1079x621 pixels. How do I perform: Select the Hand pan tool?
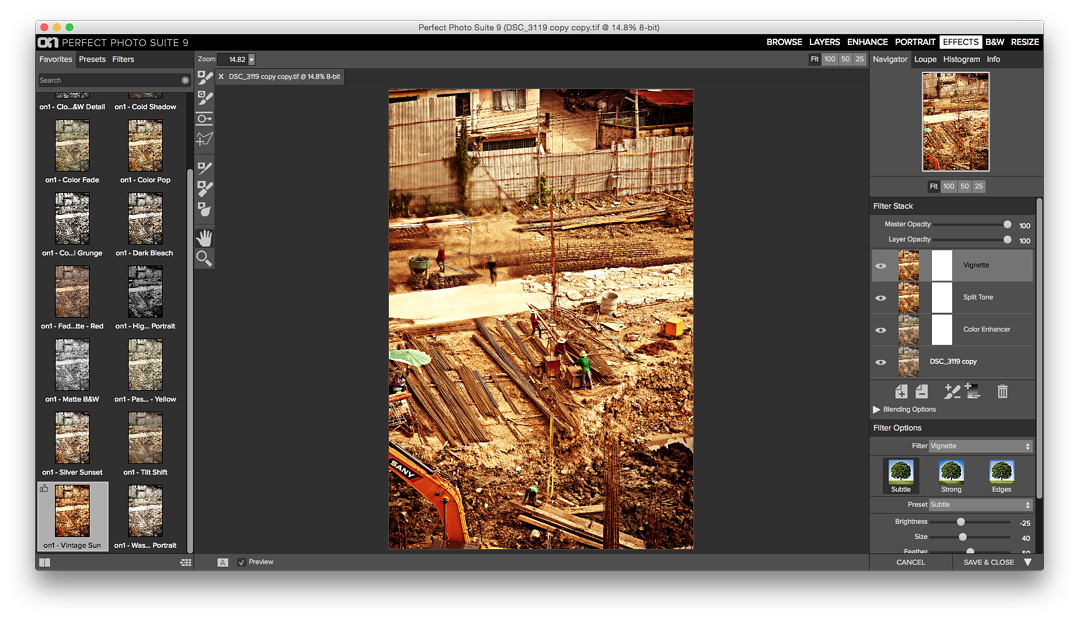click(x=204, y=238)
